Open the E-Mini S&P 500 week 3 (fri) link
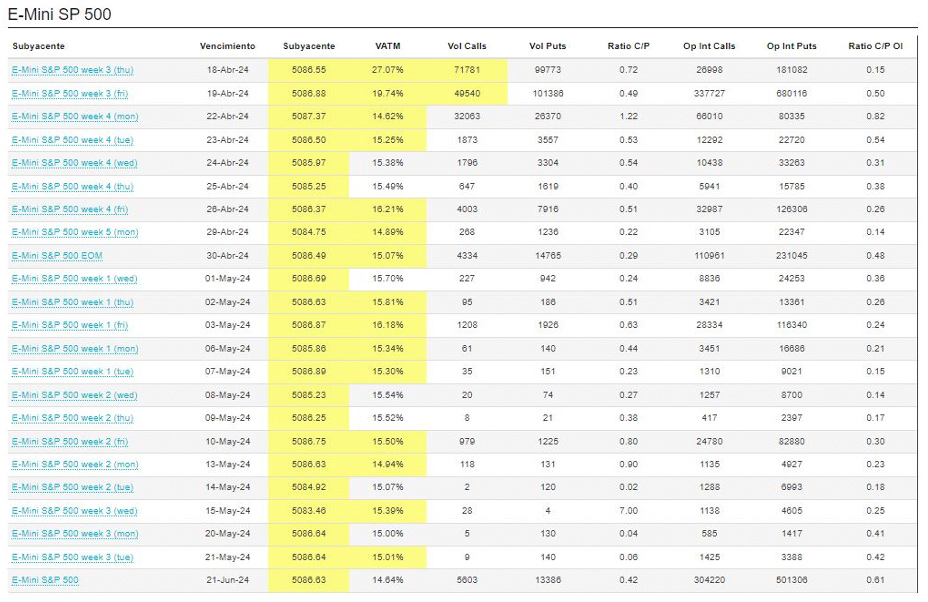The image size is (928, 602). point(70,93)
